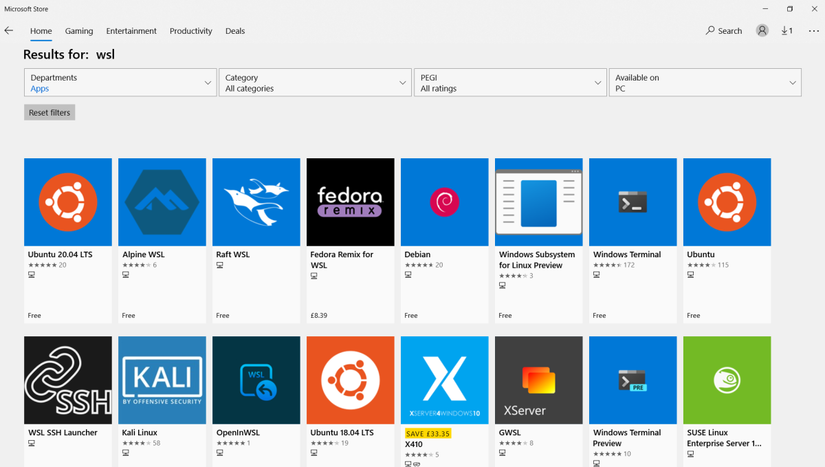Image resolution: width=825 pixels, height=467 pixels.
Task: Expand the PEGI ratings dropdown
Action: point(510,83)
